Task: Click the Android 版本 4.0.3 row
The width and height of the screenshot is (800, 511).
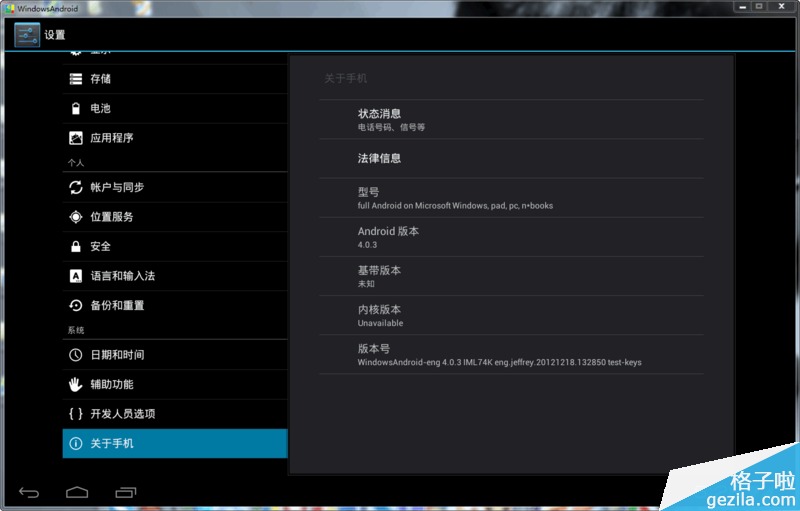Action: pyautogui.click(x=511, y=237)
